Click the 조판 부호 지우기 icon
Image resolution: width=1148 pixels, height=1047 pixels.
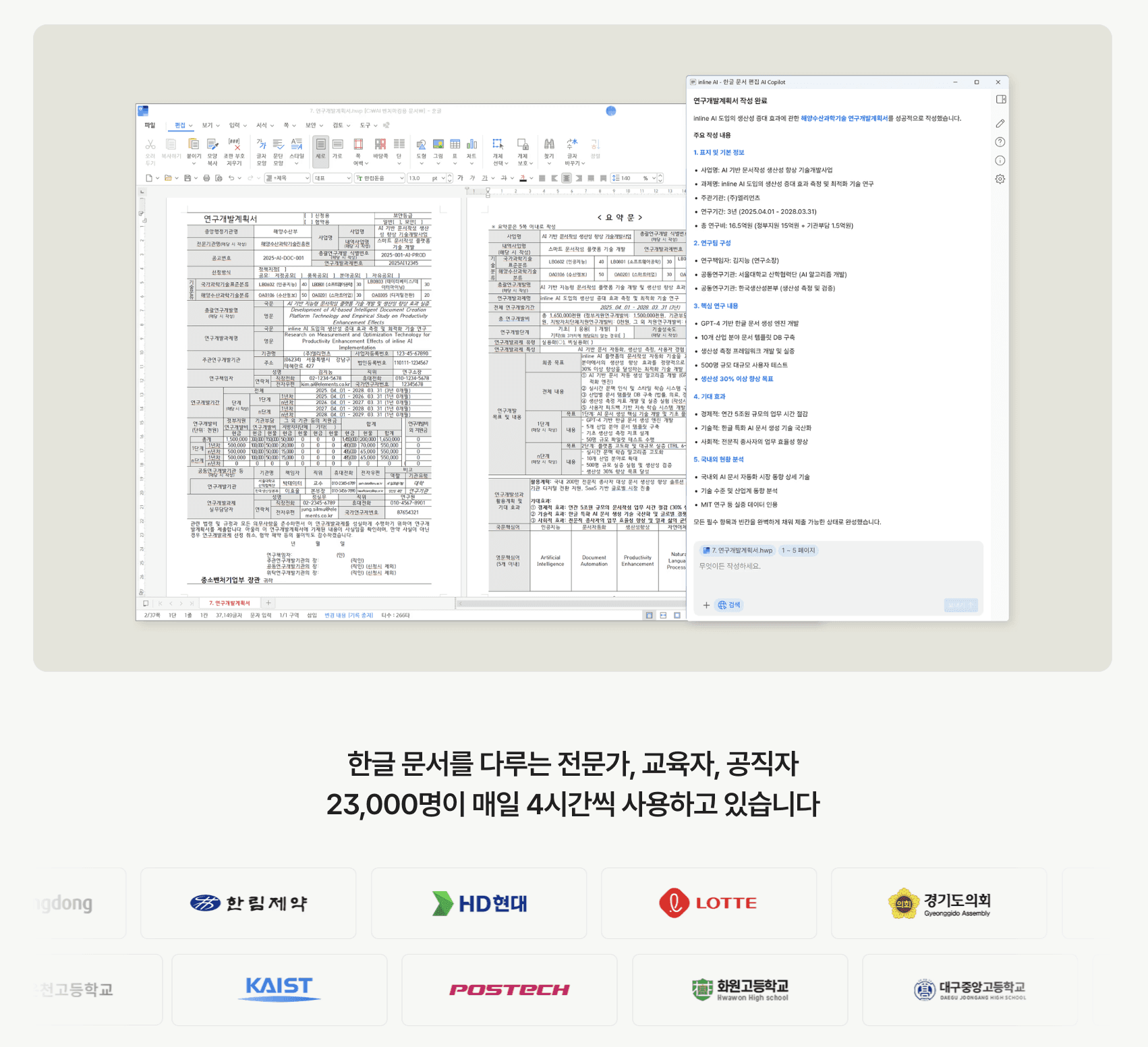234,144
